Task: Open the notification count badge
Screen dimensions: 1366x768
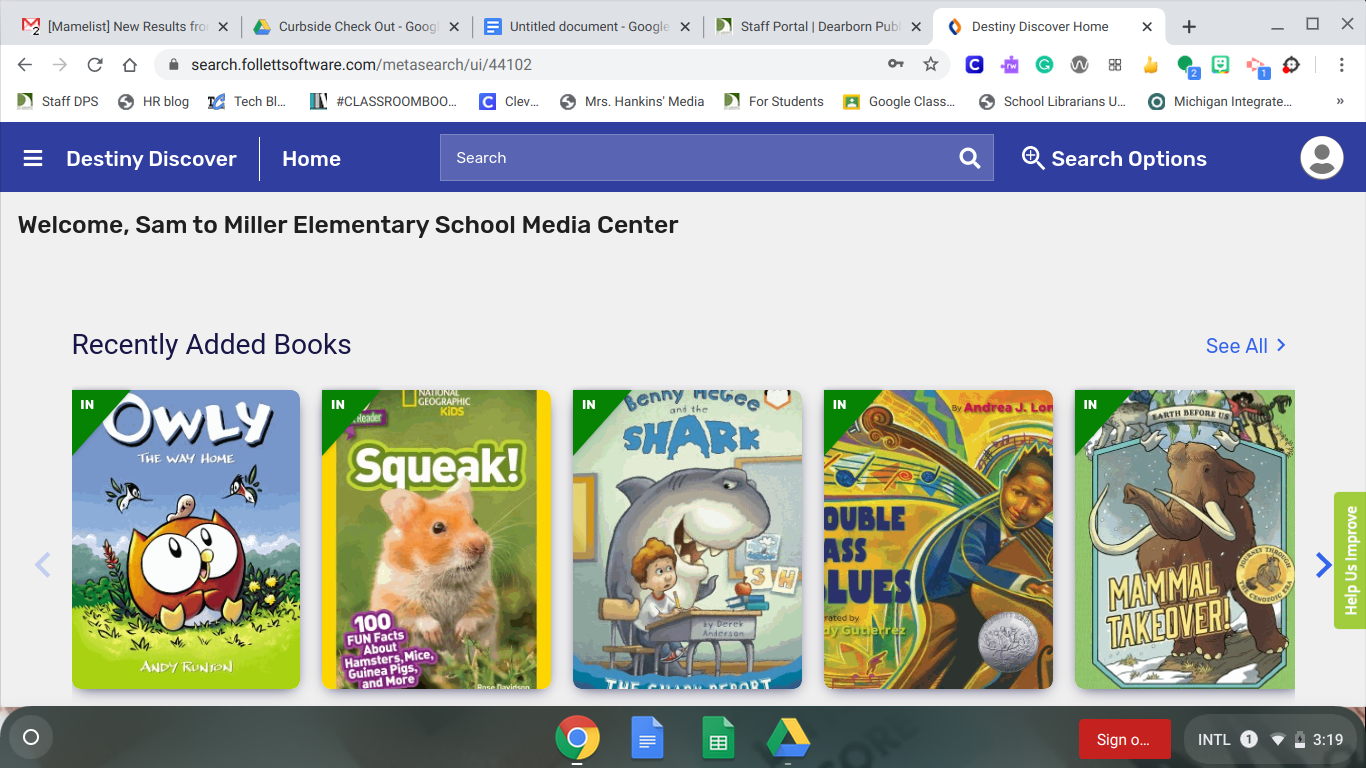Action: click(x=1249, y=740)
